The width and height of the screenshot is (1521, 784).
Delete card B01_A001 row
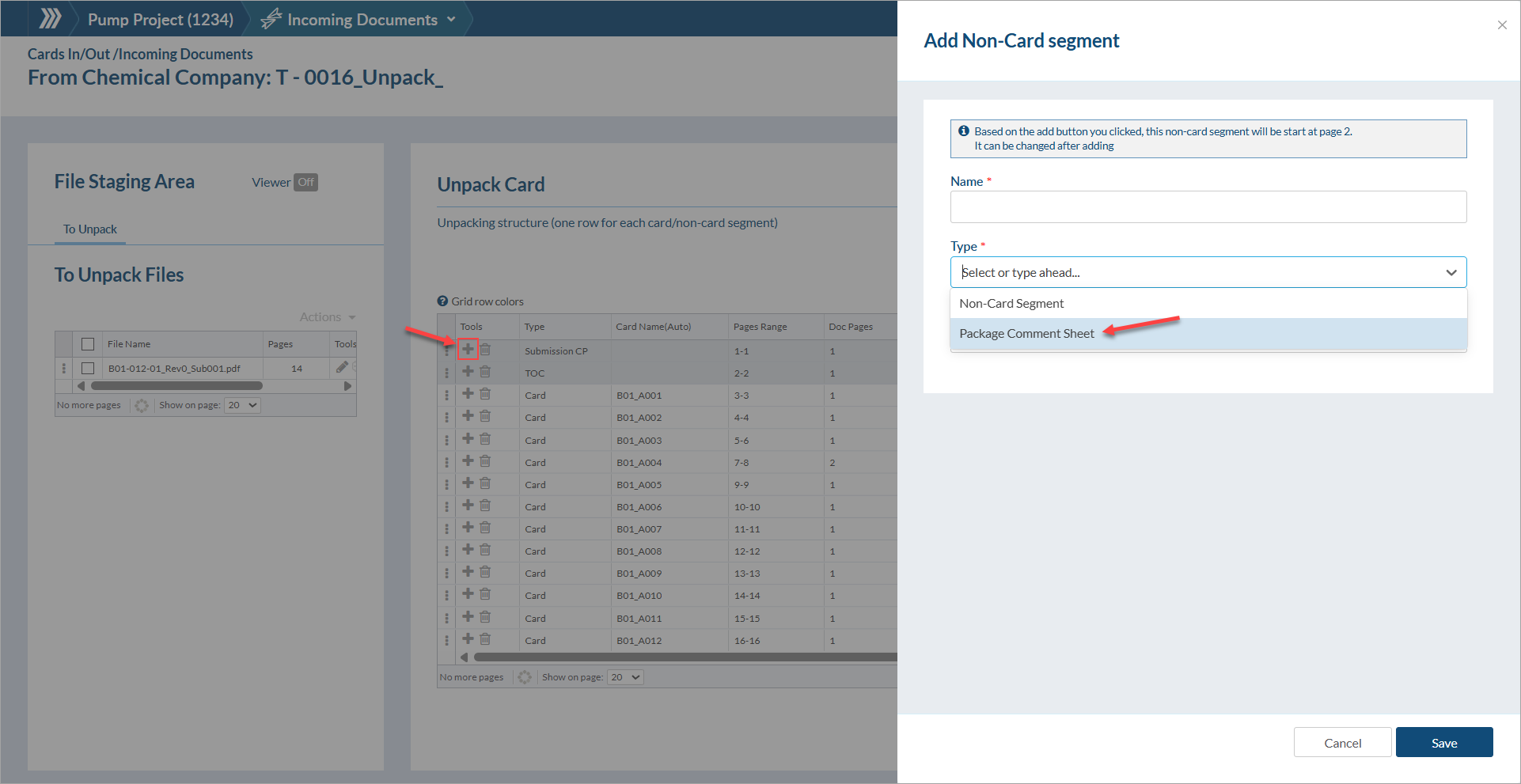(x=485, y=393)
